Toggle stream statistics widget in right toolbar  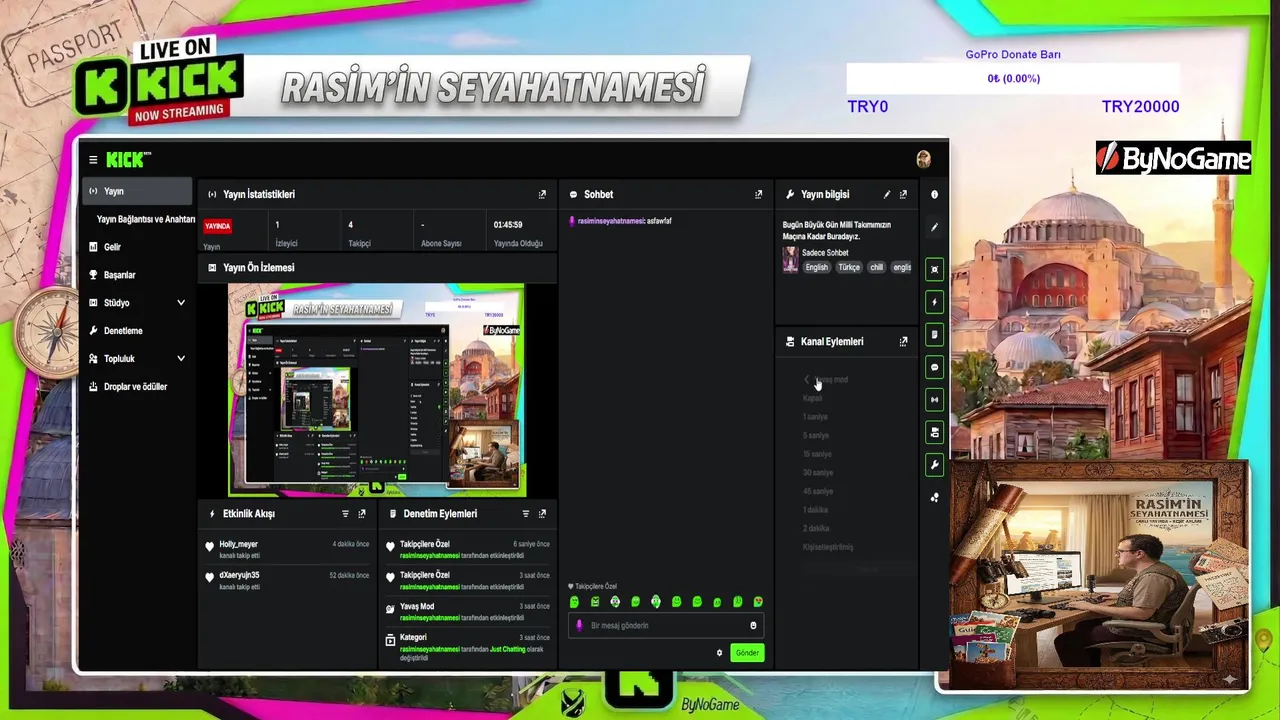(x=935, y=400)
